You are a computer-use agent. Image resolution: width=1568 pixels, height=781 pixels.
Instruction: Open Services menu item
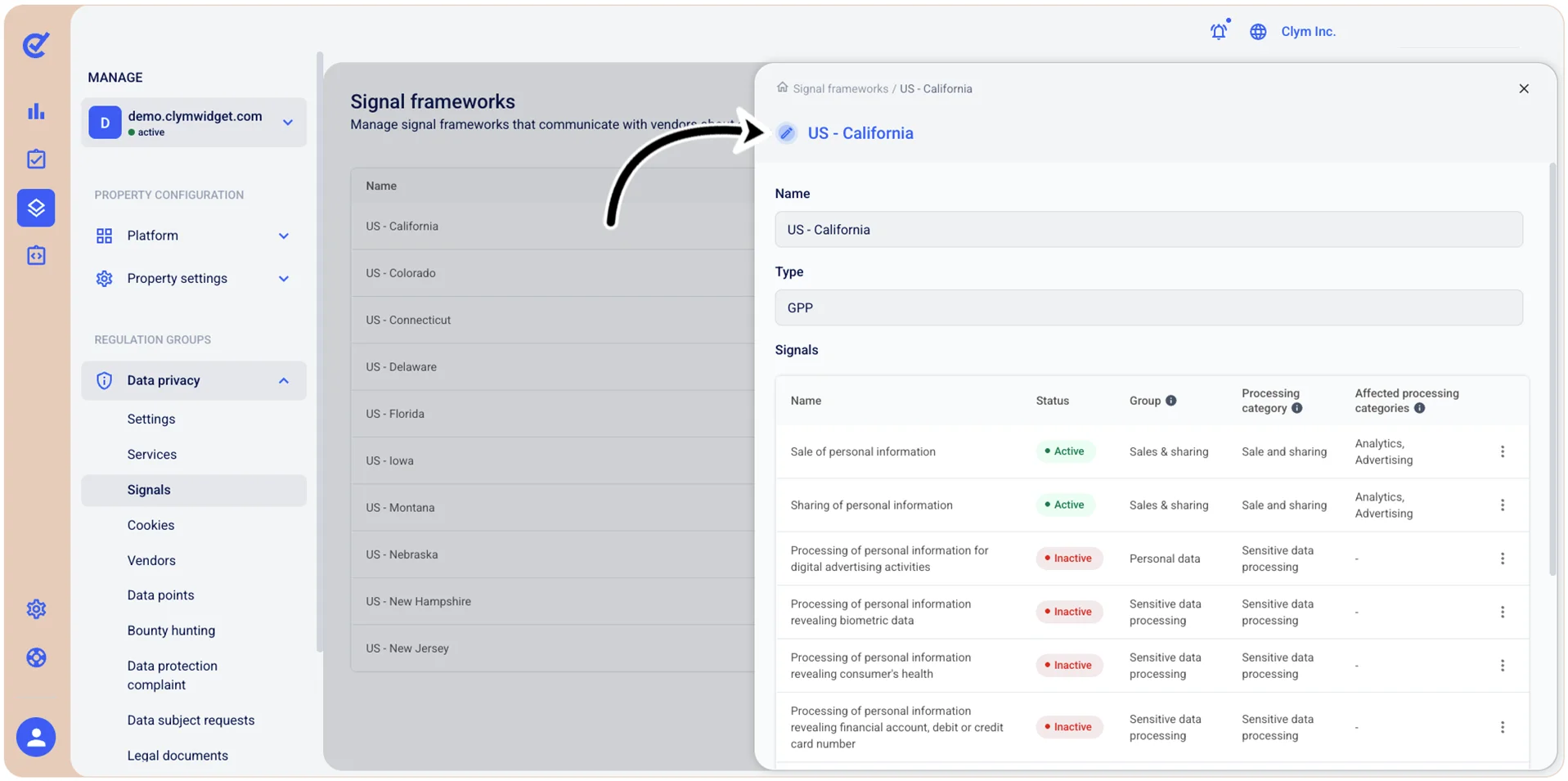click(x=152, y=454)
